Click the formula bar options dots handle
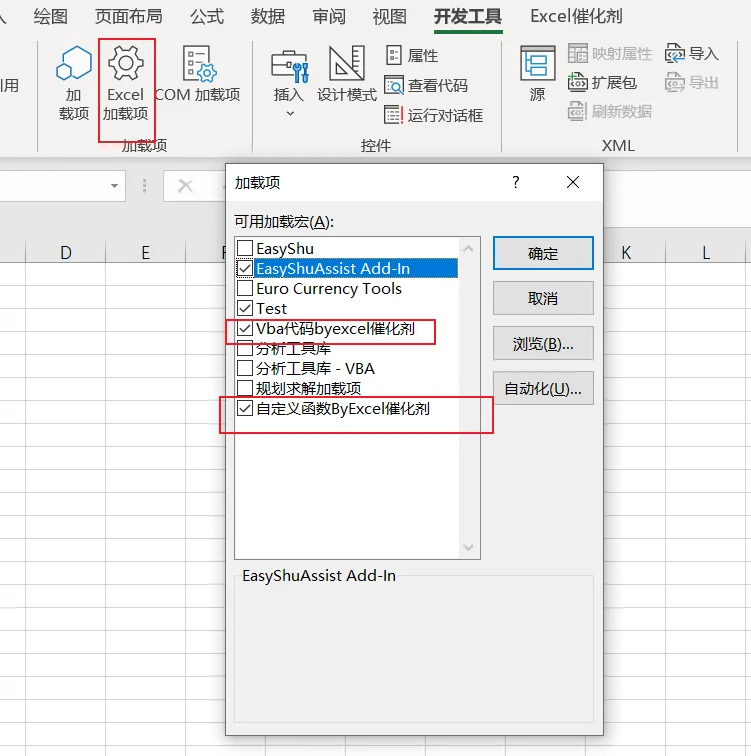 click(144, 186)
